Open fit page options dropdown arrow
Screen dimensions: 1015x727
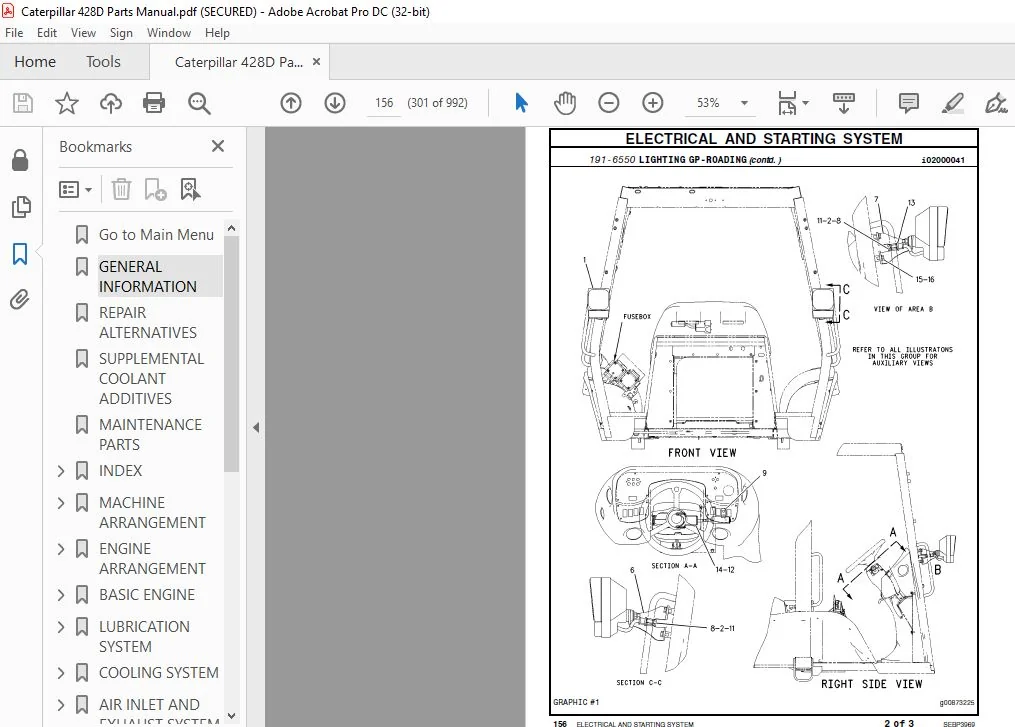point(805,103)
